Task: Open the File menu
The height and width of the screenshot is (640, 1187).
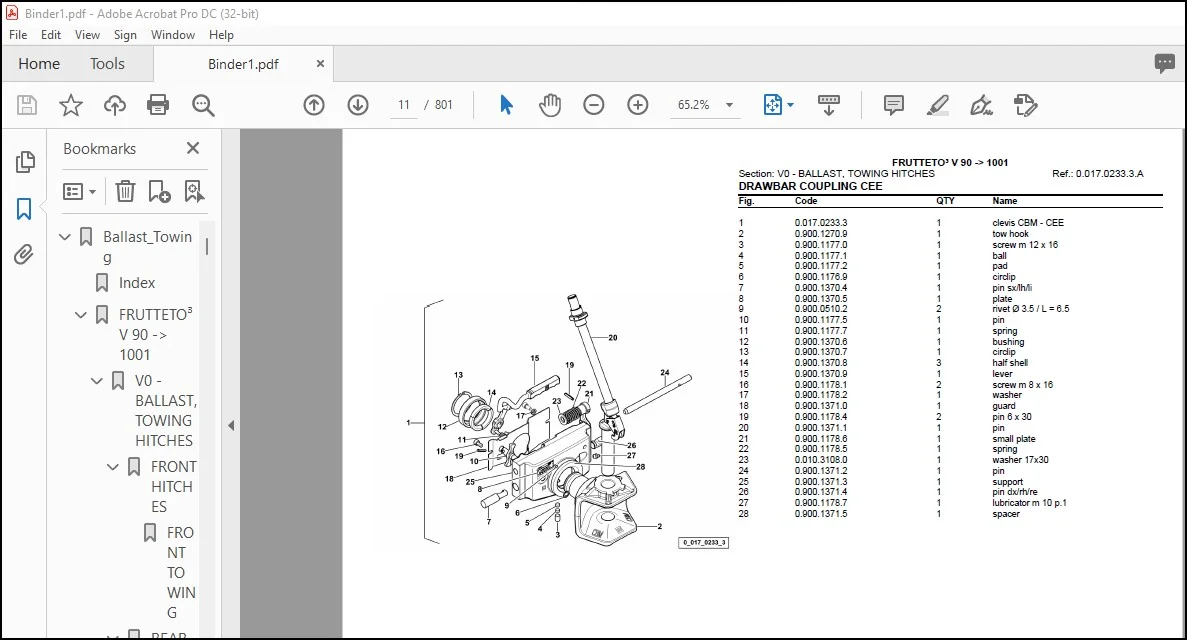Action: click(18, 35)
